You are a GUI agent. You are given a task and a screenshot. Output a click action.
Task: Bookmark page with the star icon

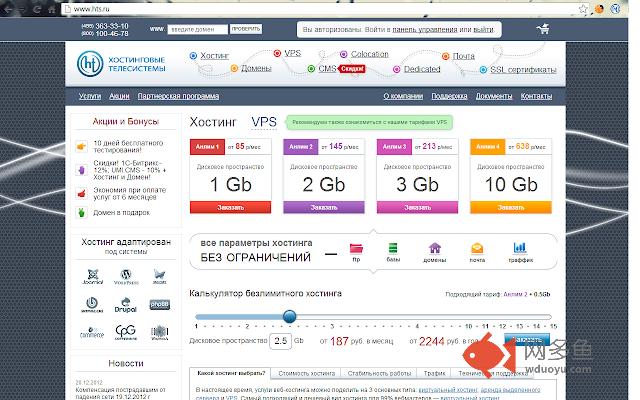pos(583,9)
